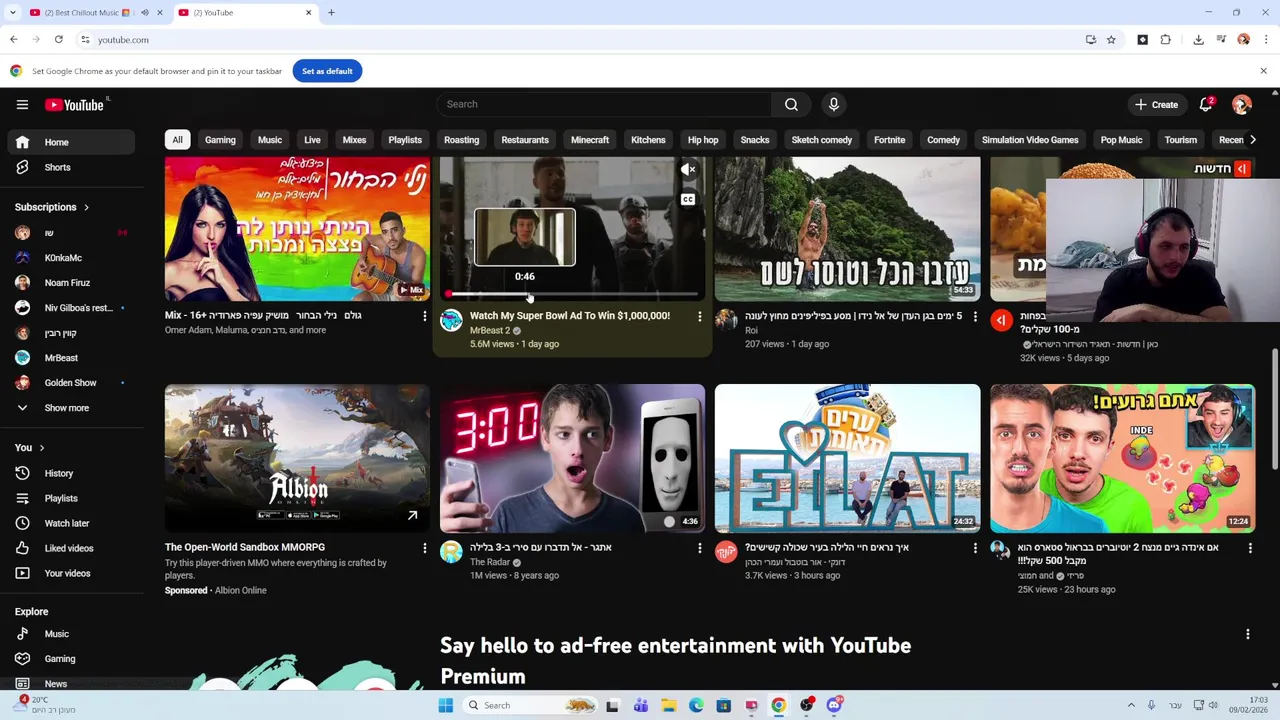The image size is (1280, 720).
Task: Open Chrome tab search dropdown
Action: pos(12,13)
